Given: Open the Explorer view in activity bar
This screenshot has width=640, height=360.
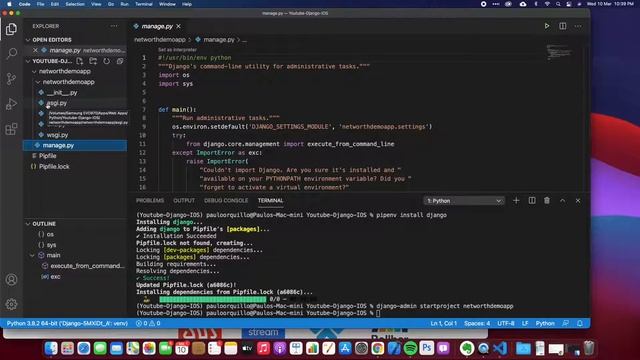Looking at the screenshot, I should click(x=11, y=29).
